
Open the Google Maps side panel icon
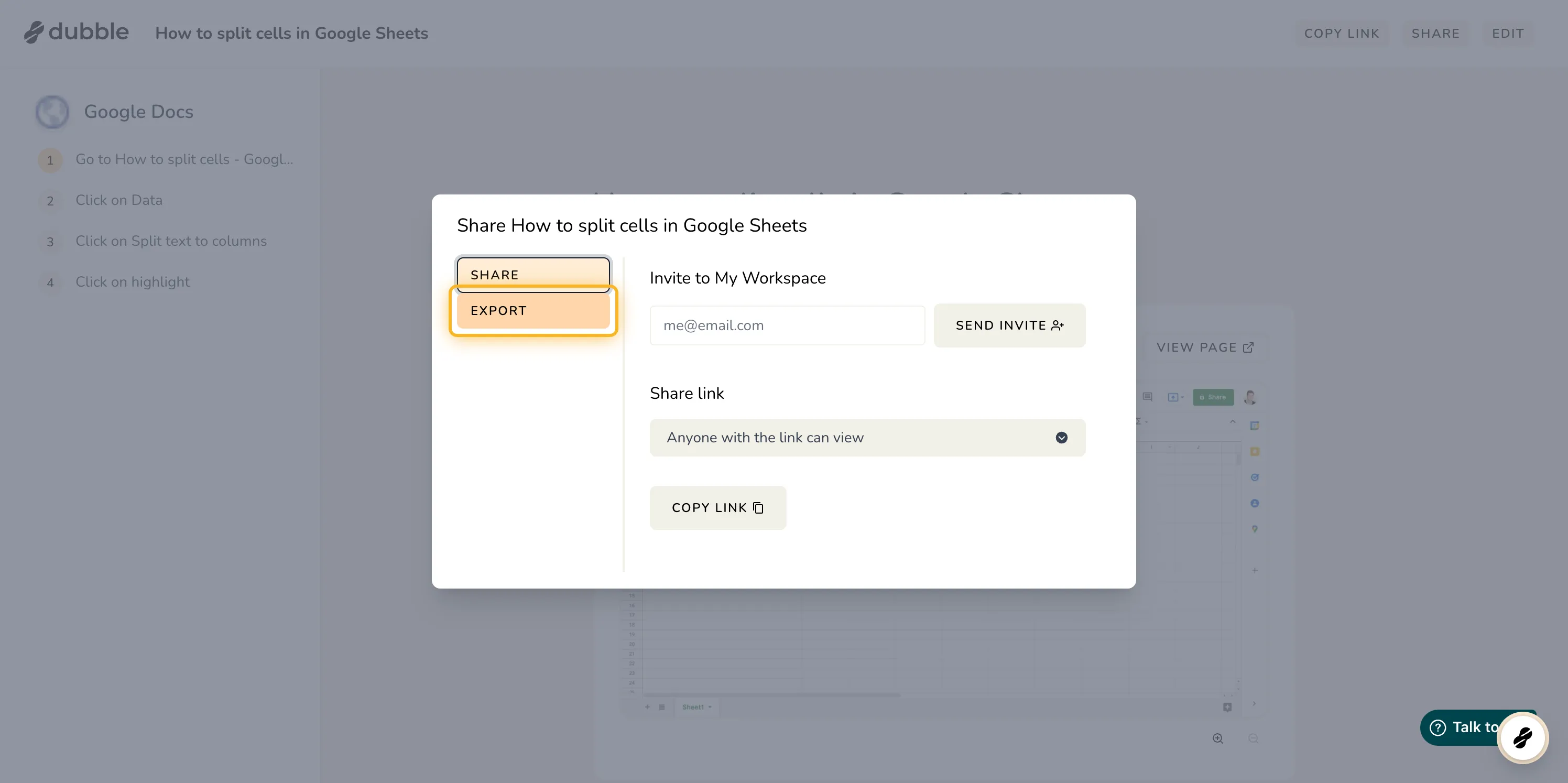tap(1255, 528)
